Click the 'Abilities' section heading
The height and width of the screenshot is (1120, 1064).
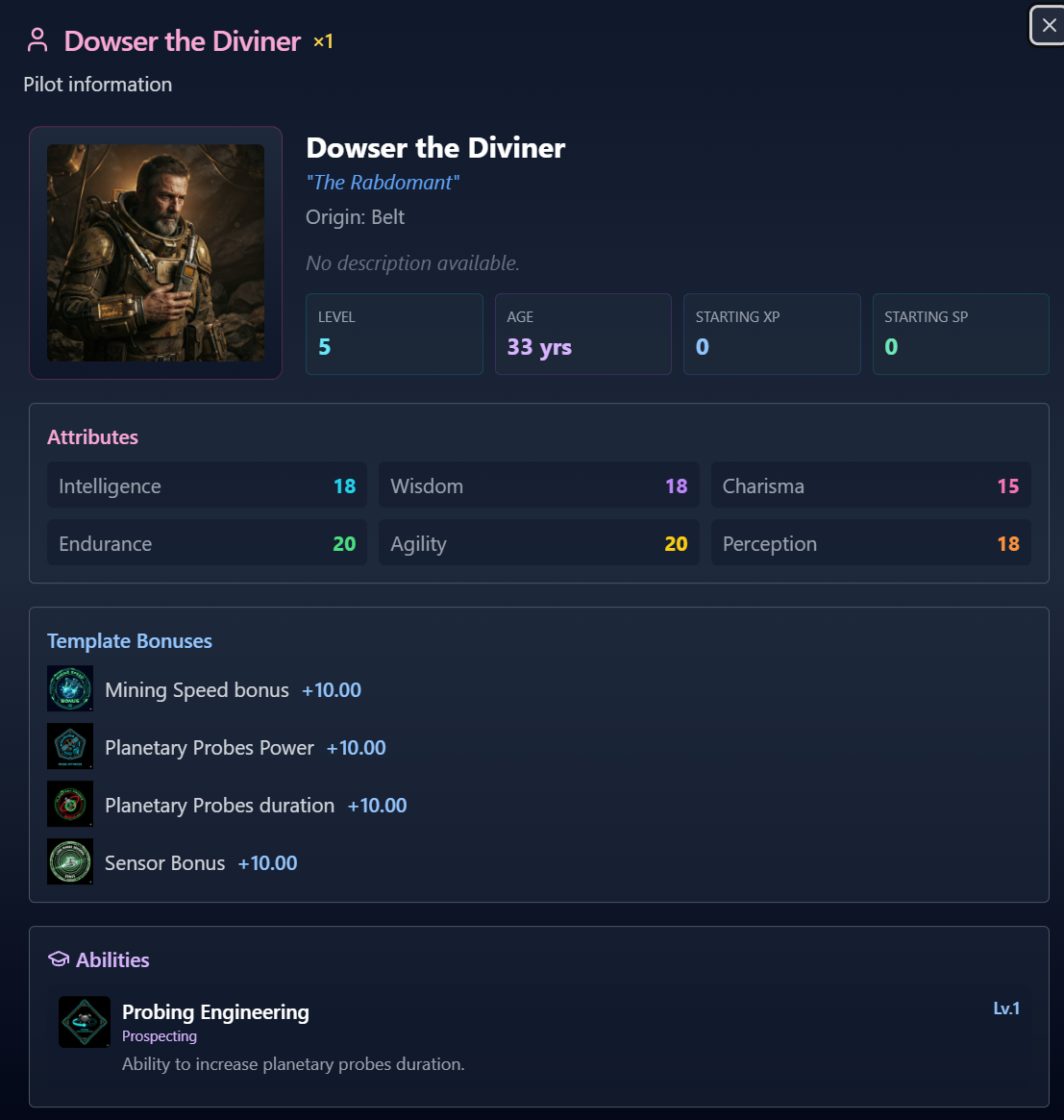112,960
